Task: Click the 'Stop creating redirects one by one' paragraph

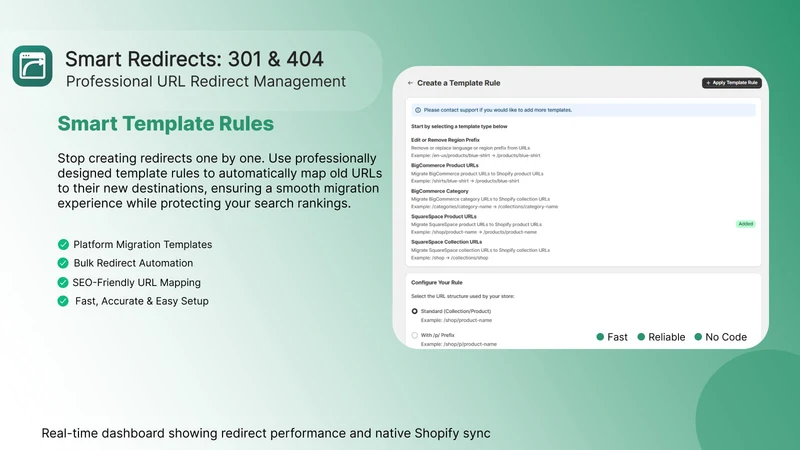Action: tap(219, 181)
